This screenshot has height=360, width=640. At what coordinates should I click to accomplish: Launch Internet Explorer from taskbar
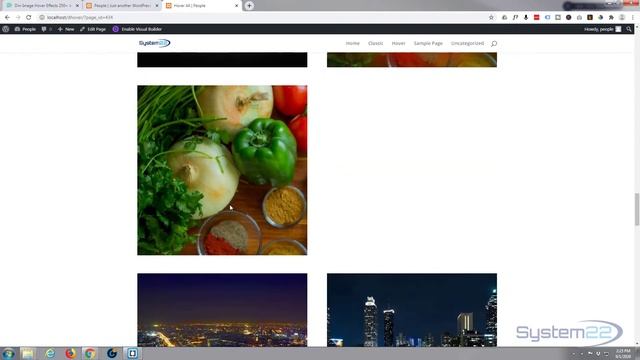[x=50, y=353]
